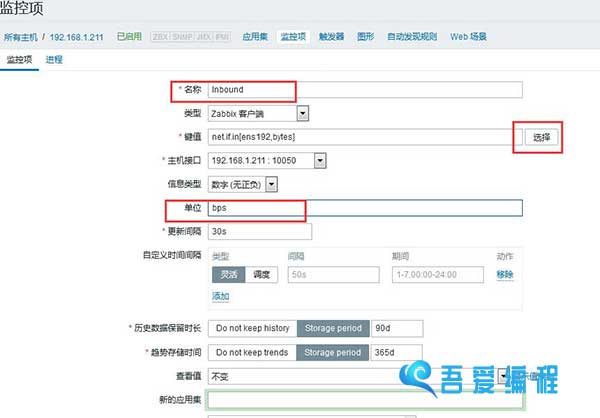This screenshot has height=418, width=600.
Task: Select Storage period for trends
Action: pyautogui.click(x=333, y=353)
